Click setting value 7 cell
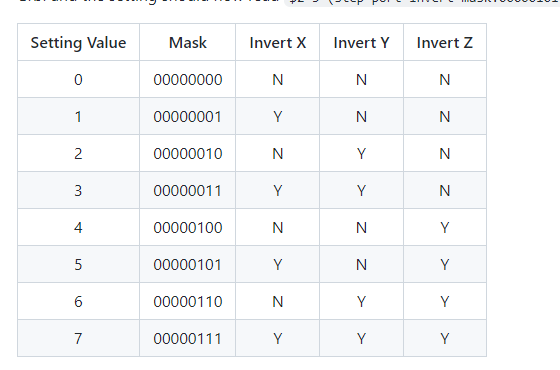This screenshot has width=560, height=370. point(79,338)
